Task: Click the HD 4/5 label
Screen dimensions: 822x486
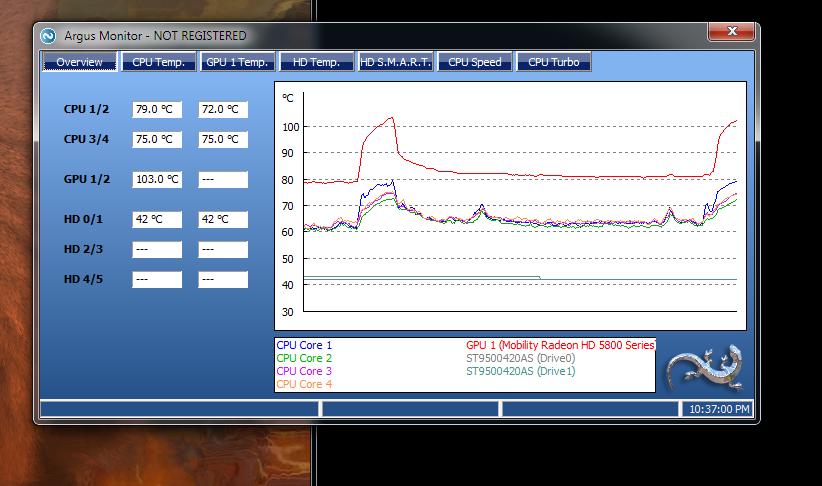Action: tap(83, 279)
